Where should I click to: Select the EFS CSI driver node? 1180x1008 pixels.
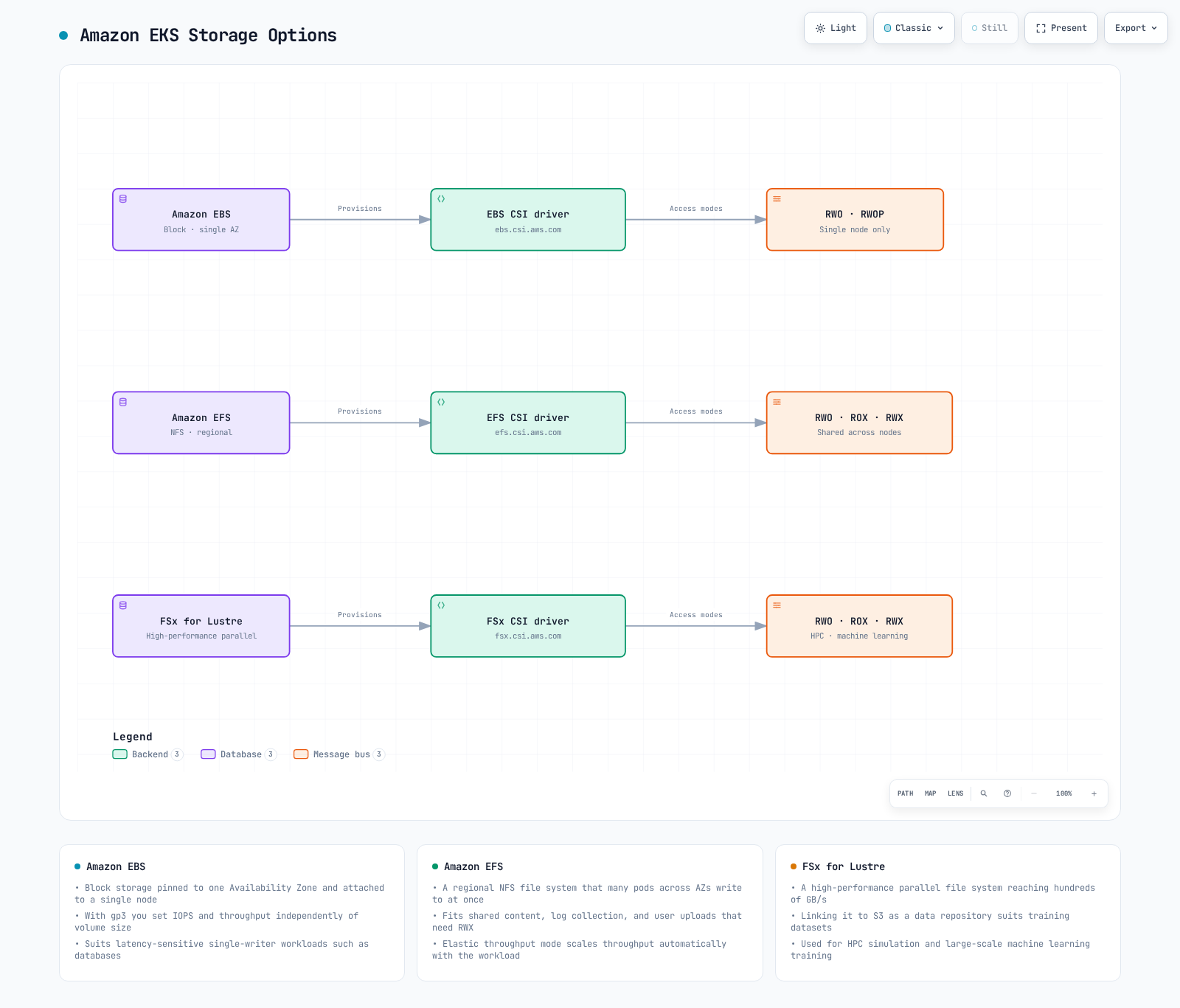[x=528, y=423]
